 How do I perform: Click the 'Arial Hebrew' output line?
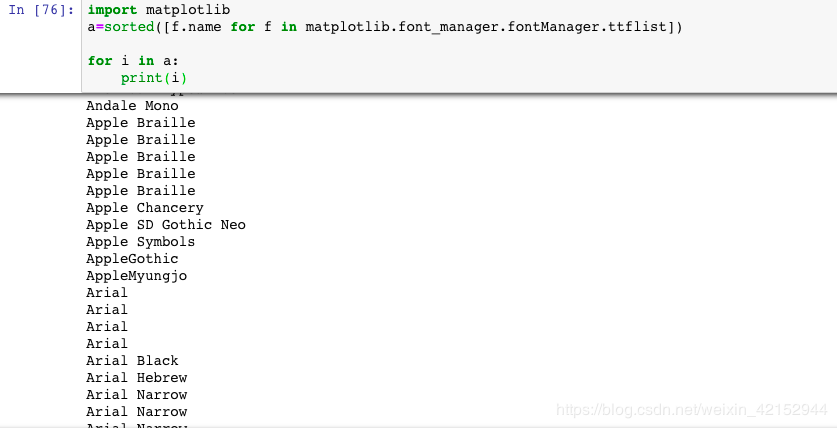[x=136, y=378]
